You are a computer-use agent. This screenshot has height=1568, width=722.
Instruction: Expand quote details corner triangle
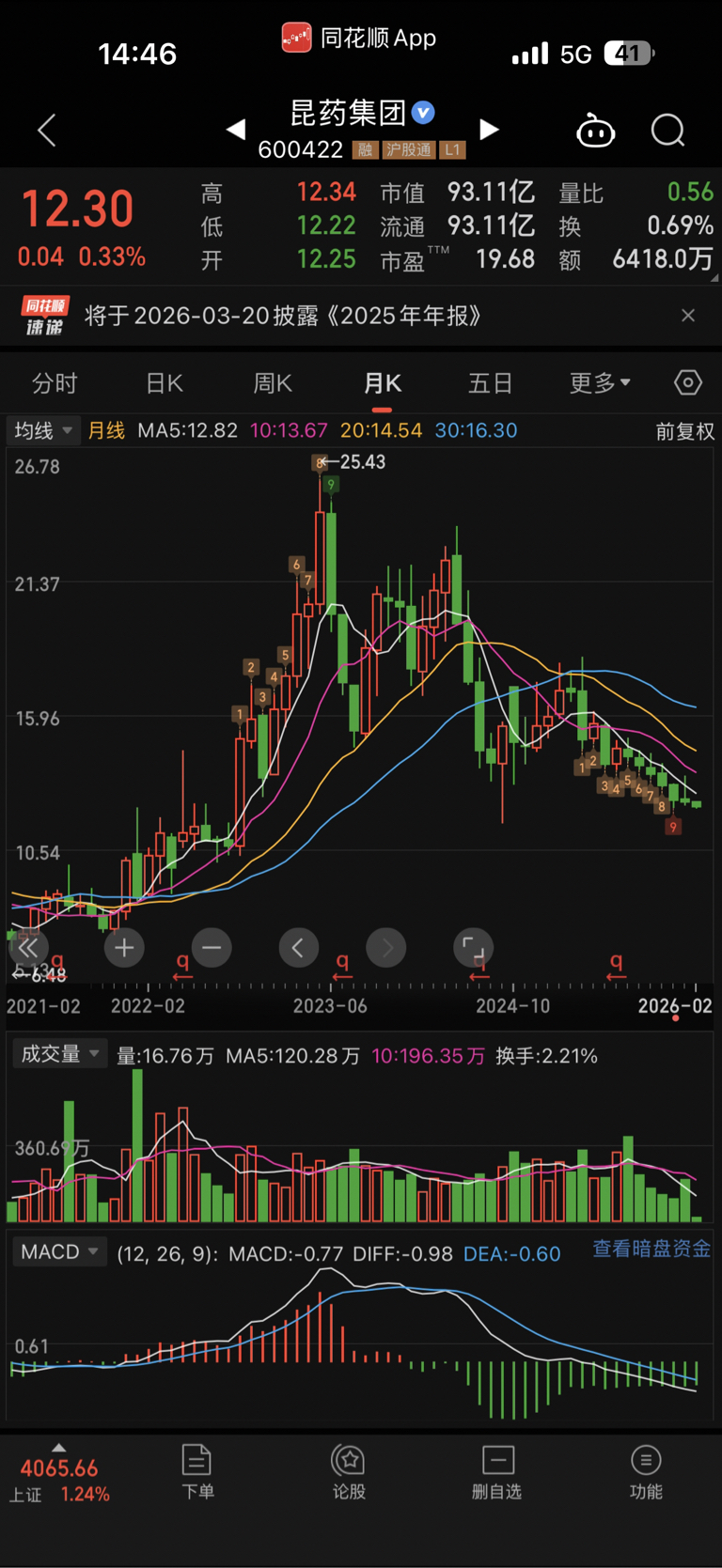714,278
